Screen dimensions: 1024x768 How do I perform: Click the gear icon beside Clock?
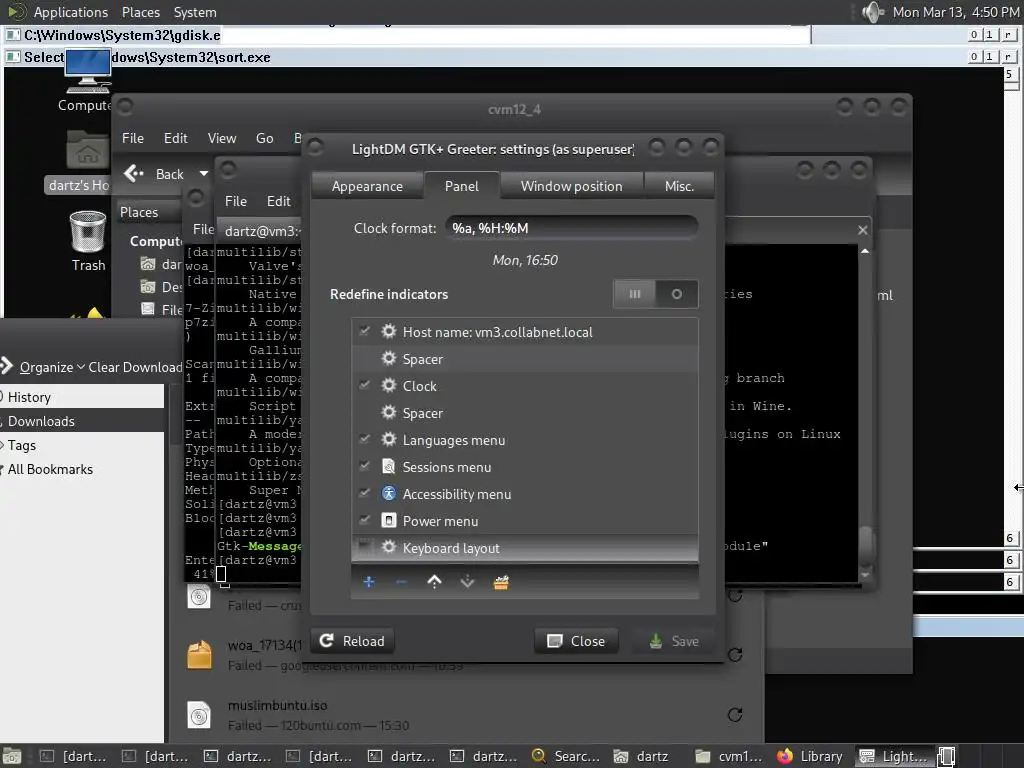389,385
